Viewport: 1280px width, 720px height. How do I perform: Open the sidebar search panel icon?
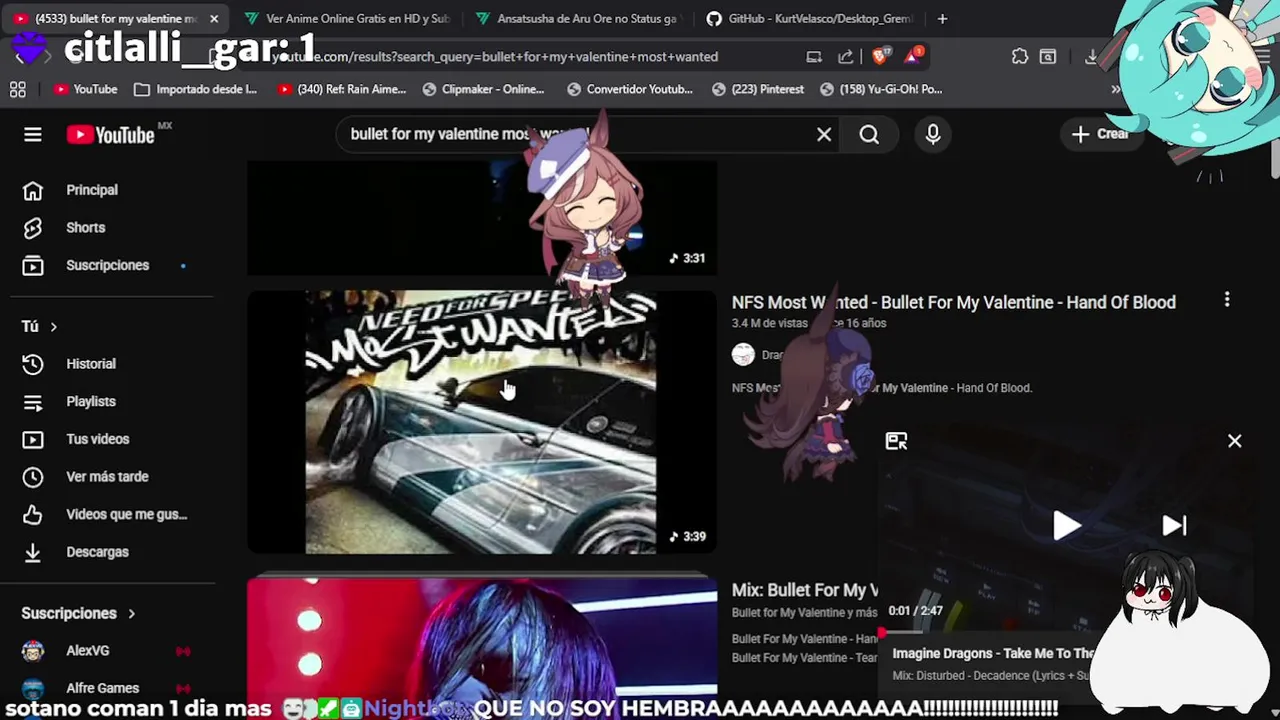point(1047,57)
